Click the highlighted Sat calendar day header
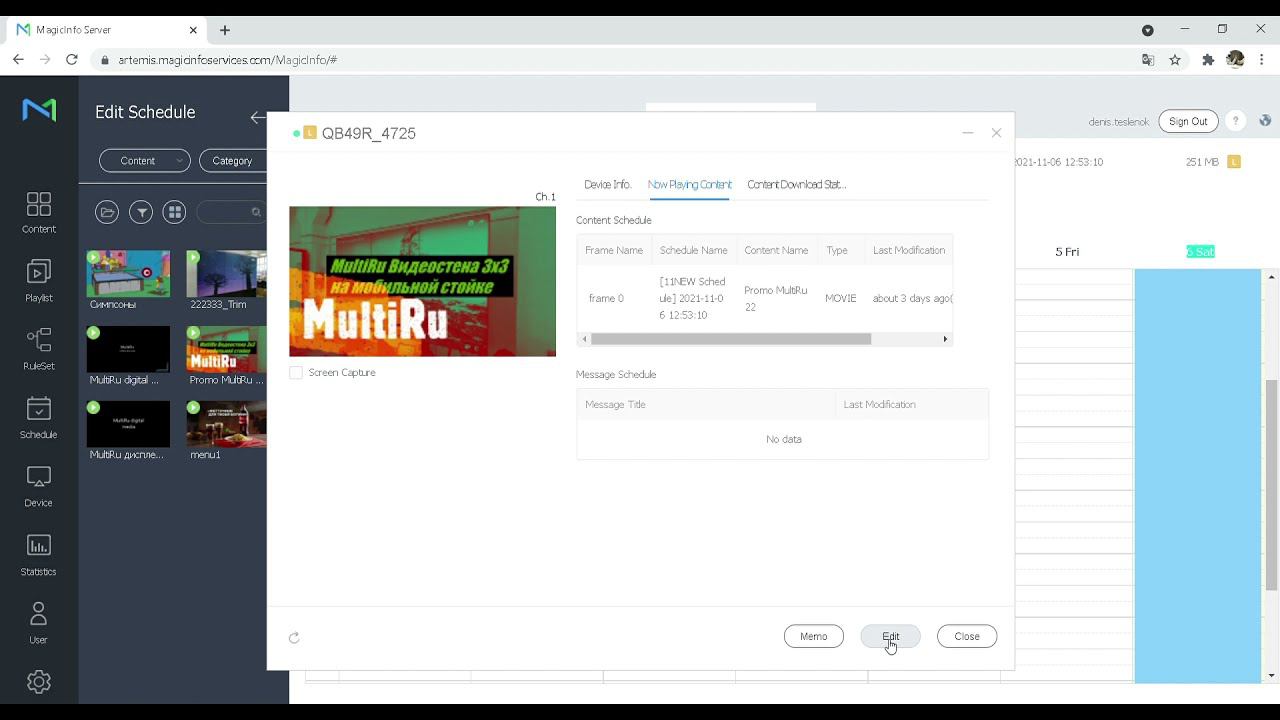Image resolution: width=1280 pixels, height=720 pixels. 1200,252
